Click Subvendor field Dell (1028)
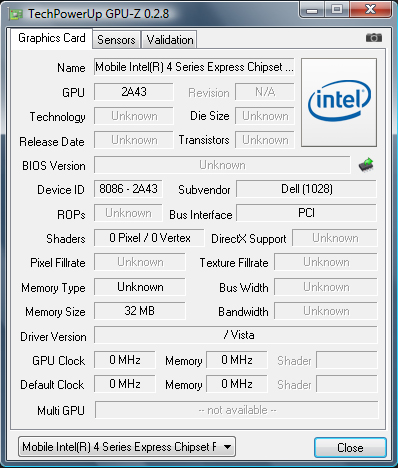398x468 pixels. coord(307,189)
